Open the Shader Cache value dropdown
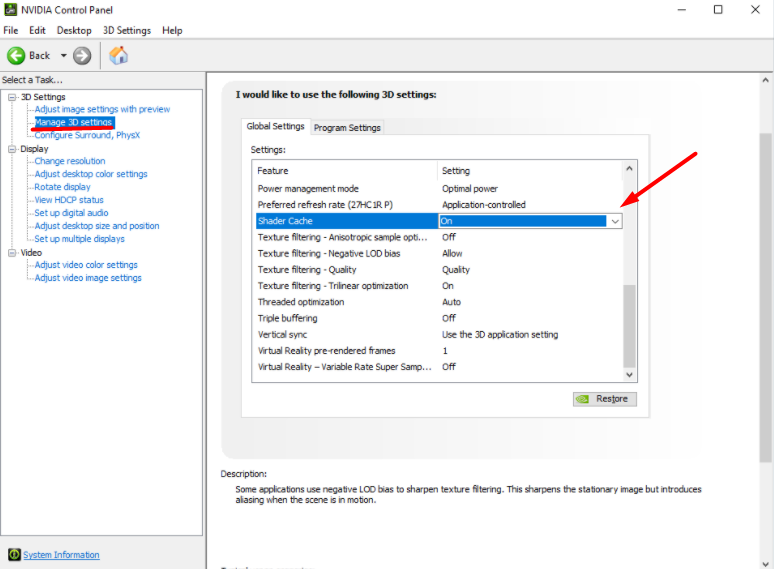Image resolution: width=774 pixels, height=569 pixels. tap(615, 221)
